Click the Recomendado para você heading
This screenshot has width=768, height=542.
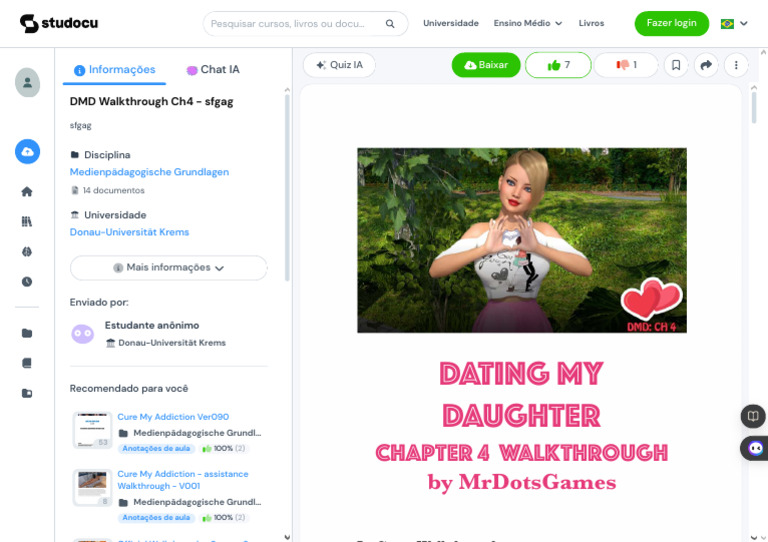coord(129,389)
